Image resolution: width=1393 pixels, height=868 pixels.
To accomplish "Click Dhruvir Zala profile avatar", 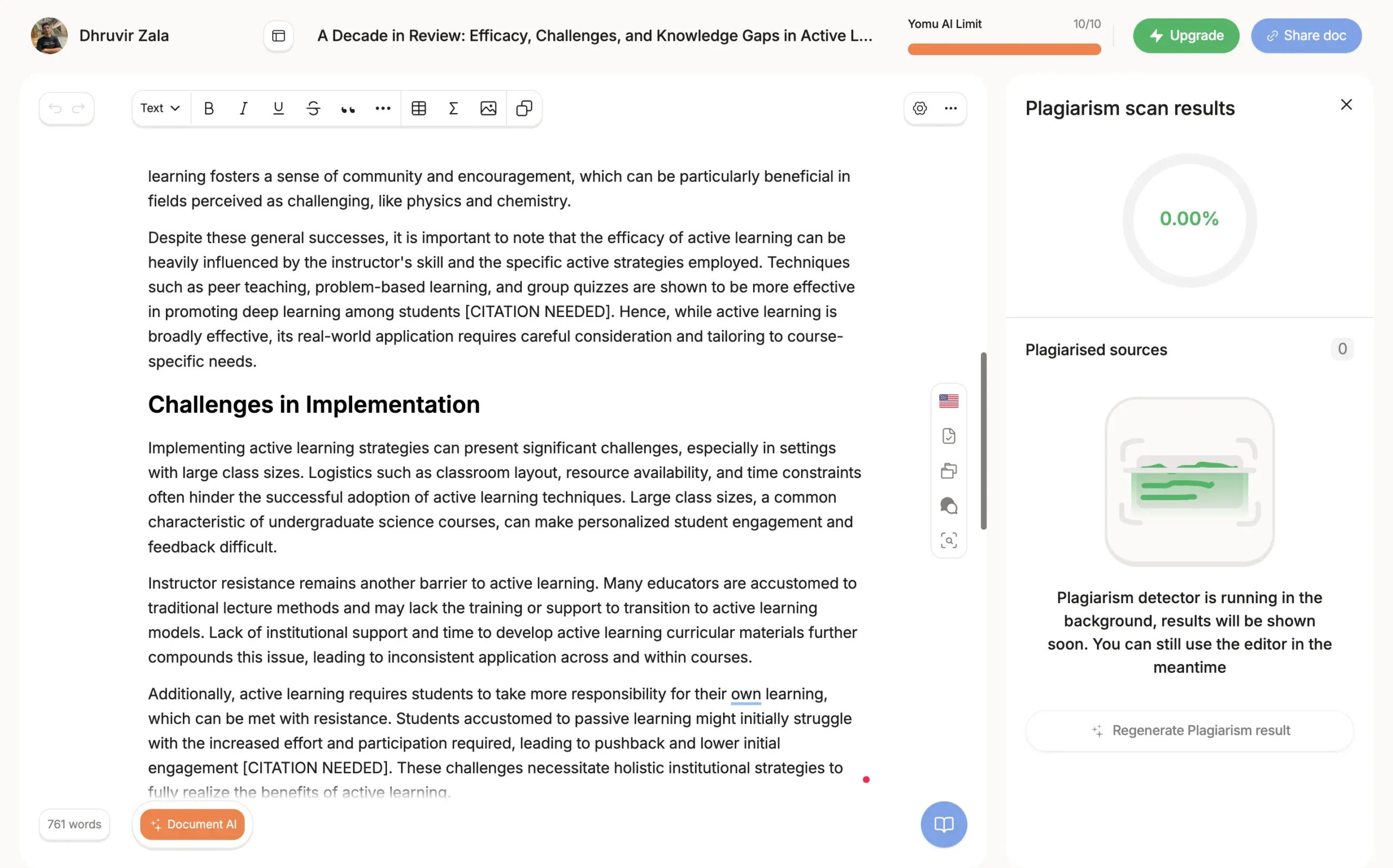I will click(50, 35).
